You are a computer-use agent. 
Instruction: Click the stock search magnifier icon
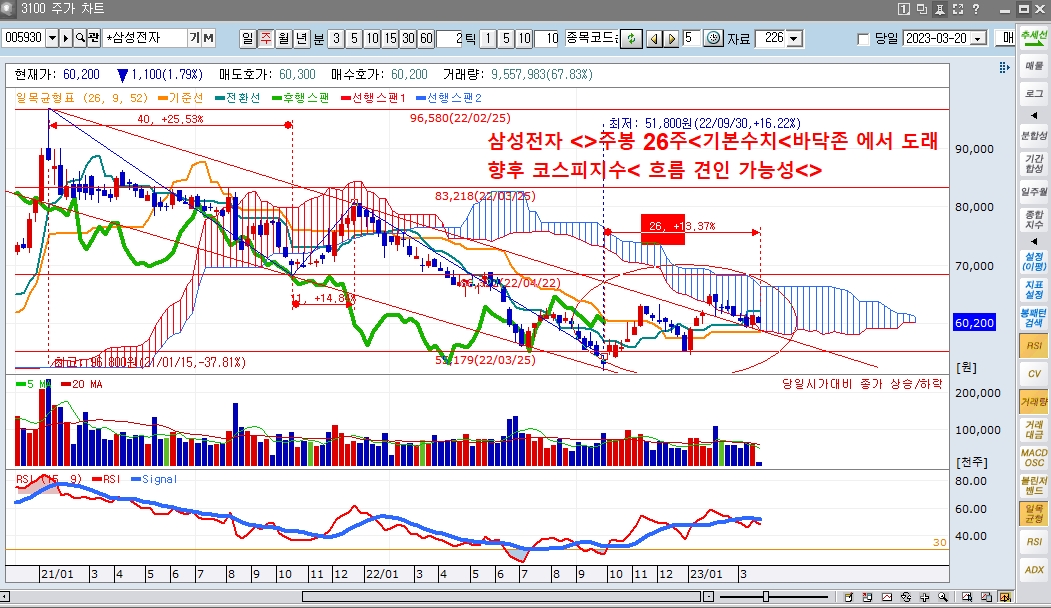tap(80, 38)
